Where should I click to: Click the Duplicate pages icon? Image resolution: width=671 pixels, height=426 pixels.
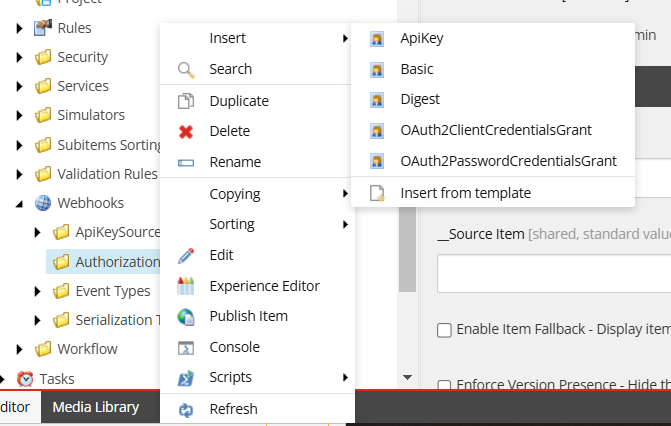[186, 101]
